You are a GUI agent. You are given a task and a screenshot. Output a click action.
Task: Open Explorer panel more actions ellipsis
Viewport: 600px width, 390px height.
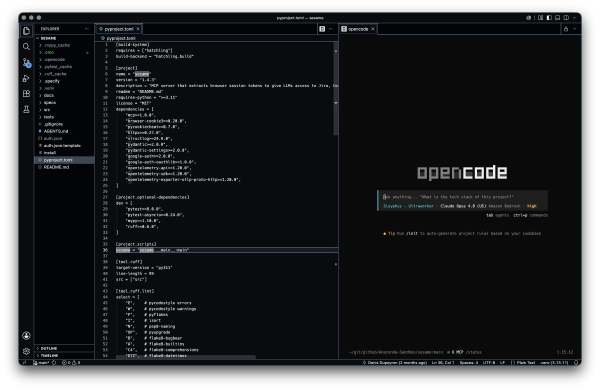click(87, 29)
